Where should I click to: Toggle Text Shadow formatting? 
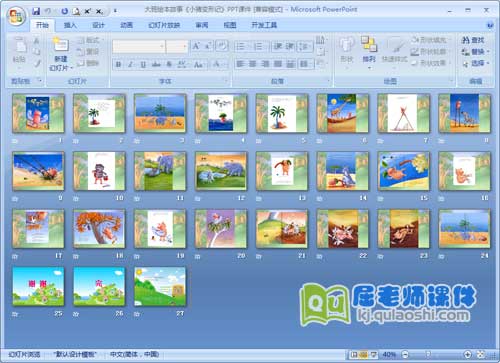(169, 64)
